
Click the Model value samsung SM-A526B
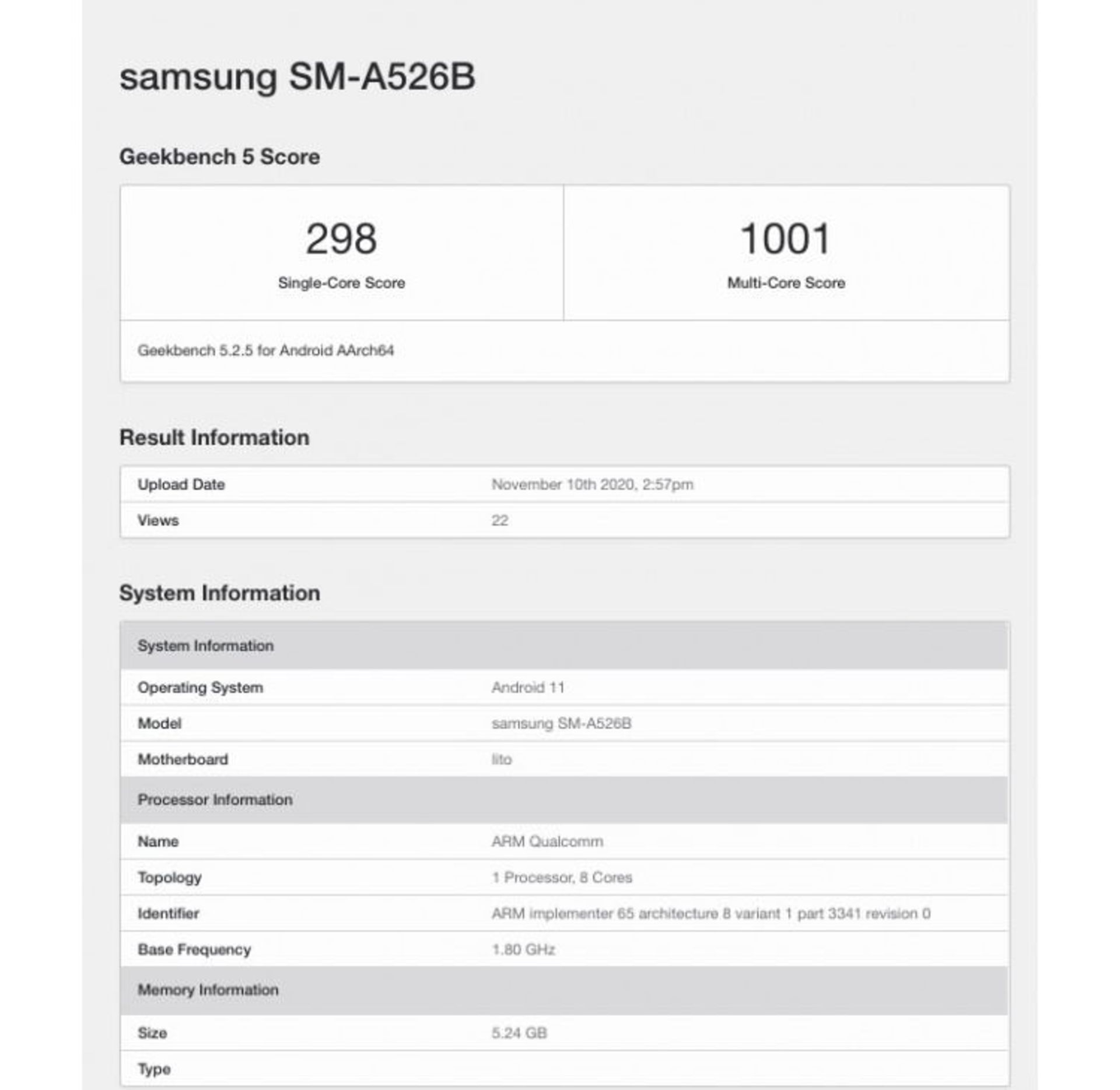coord(561,724)
